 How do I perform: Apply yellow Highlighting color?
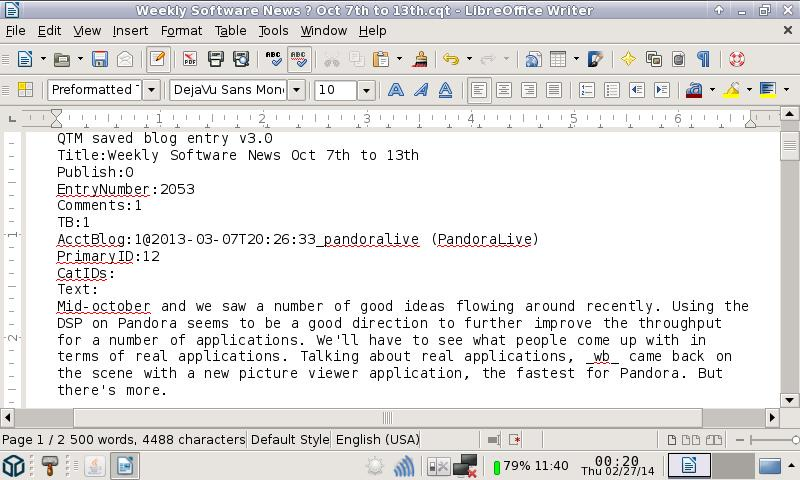pos(731,90)
